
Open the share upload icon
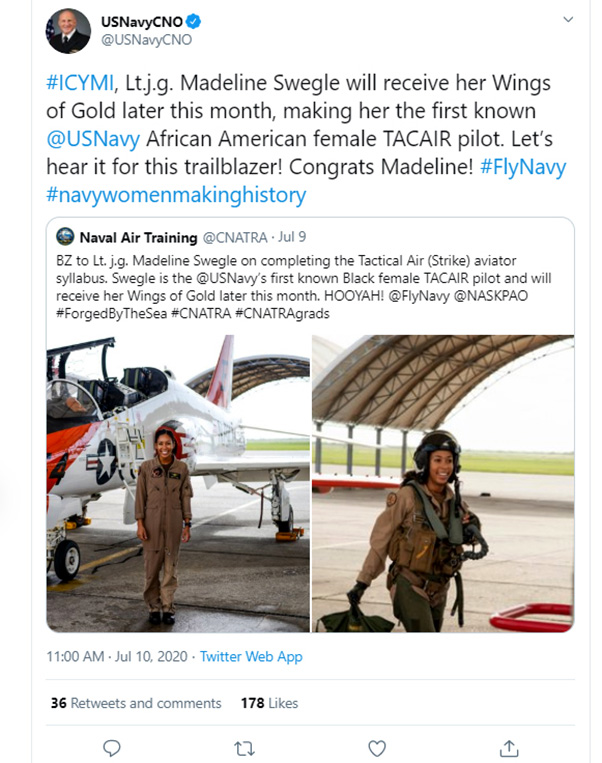tap(509, 748)
